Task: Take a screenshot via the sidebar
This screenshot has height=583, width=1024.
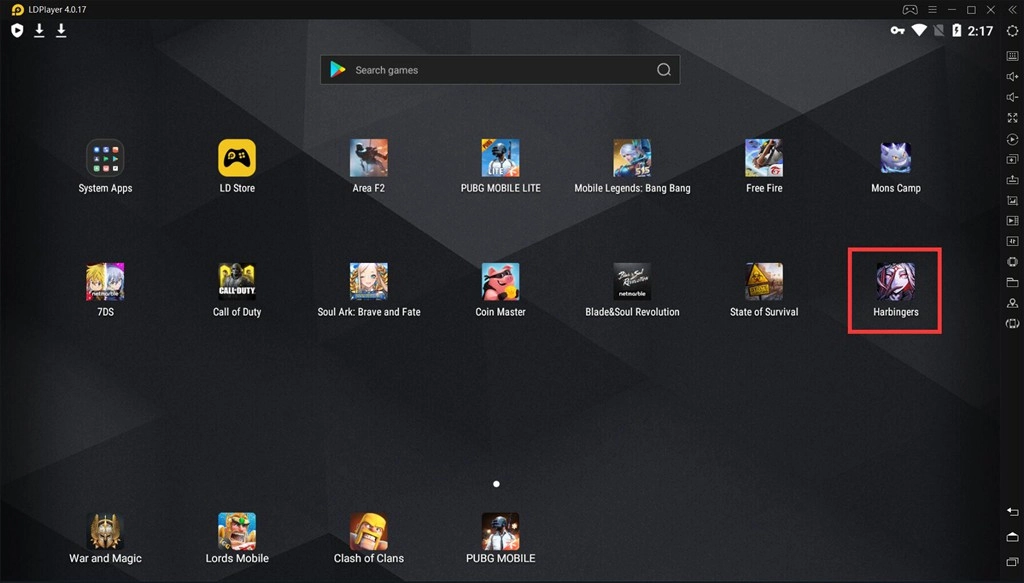Action: [1012, 200]
